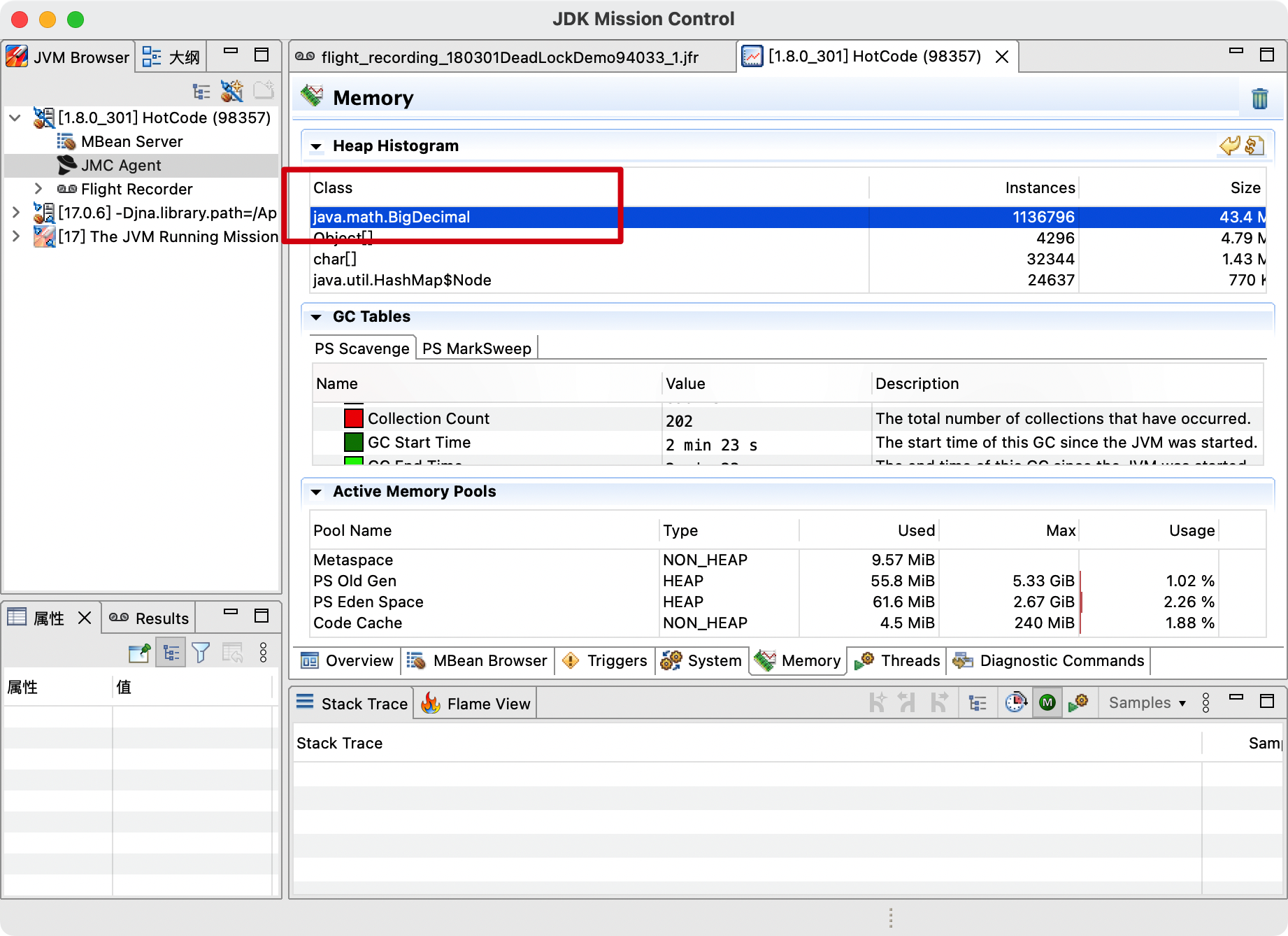The image size is (1288, 936).
Task: Select the char[] row in Heap Histogram
Action: pos(335,259)
